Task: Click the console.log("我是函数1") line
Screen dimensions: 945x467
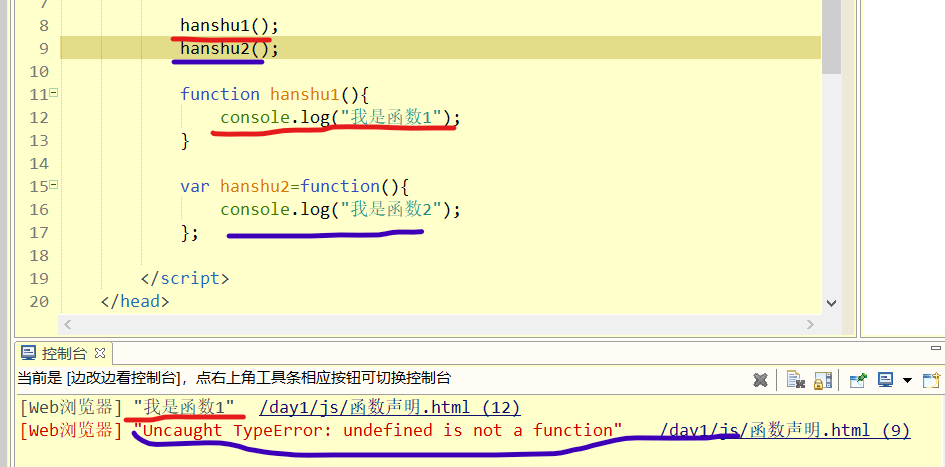Action: click(x=341, y=118)
